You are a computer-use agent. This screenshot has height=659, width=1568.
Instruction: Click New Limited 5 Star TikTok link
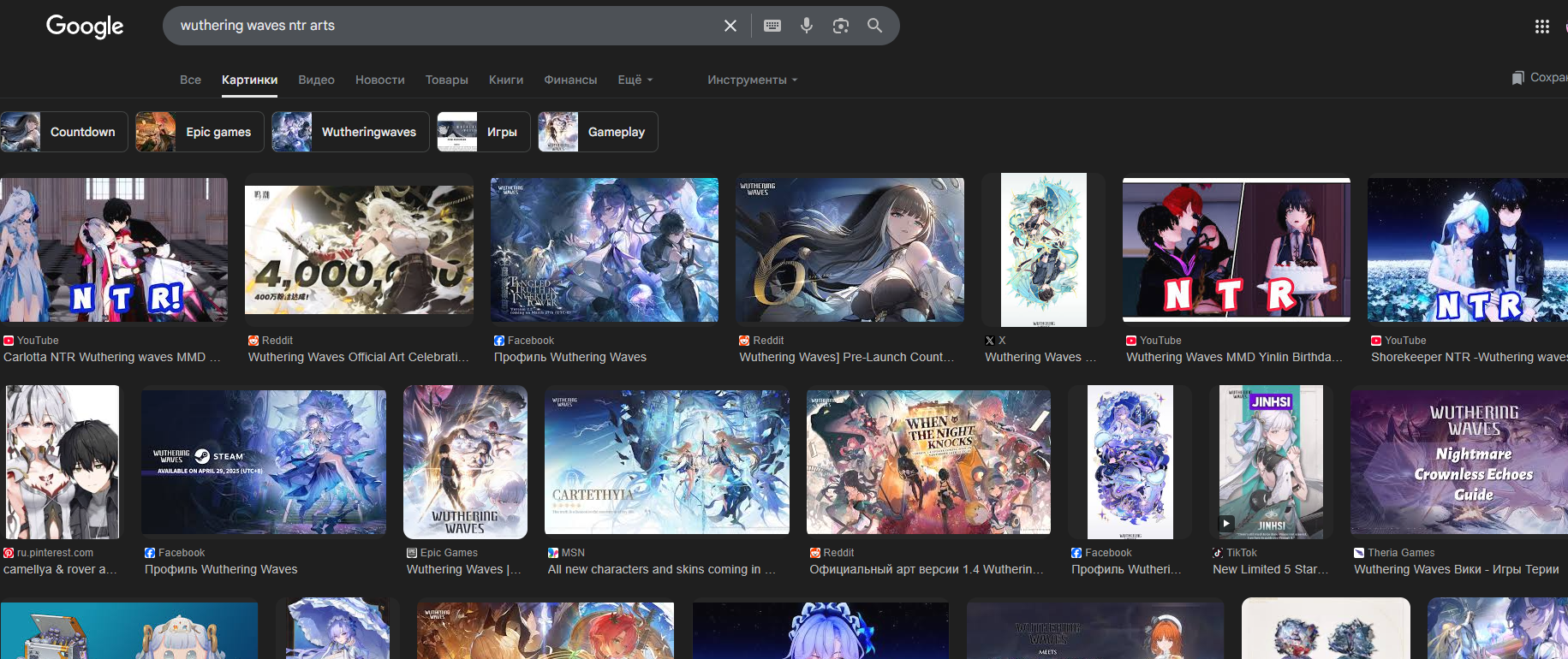1271,569
